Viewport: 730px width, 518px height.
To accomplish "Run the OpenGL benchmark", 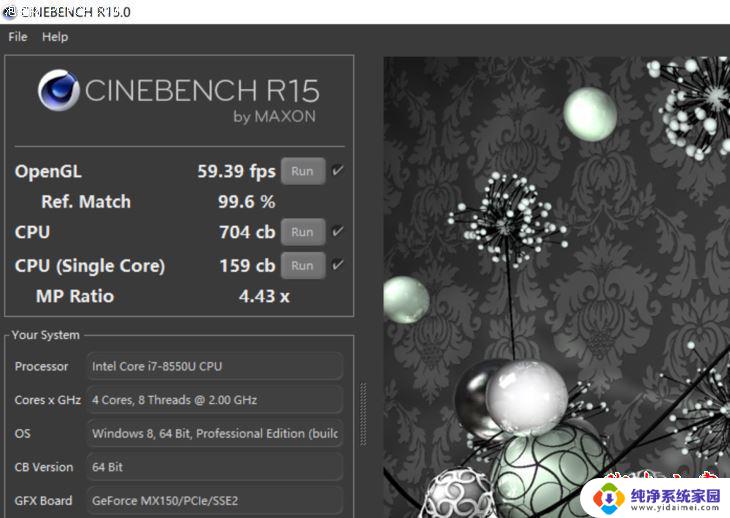I will pos(303,171).
